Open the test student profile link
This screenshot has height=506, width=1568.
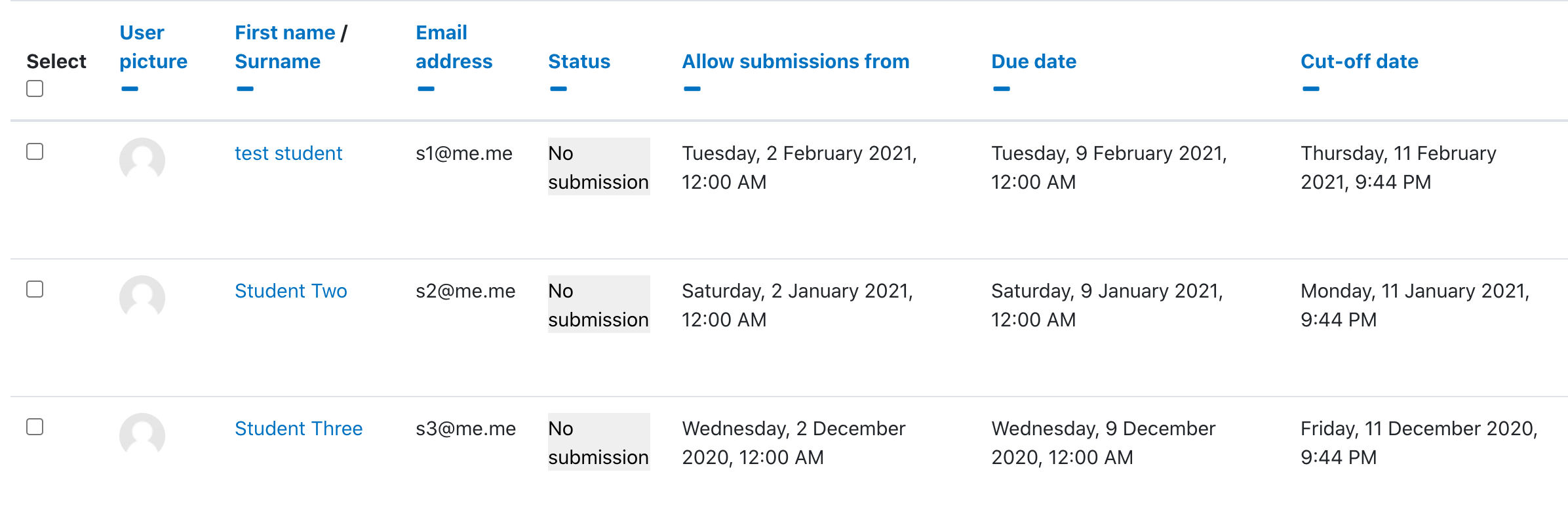coord(288,153)
